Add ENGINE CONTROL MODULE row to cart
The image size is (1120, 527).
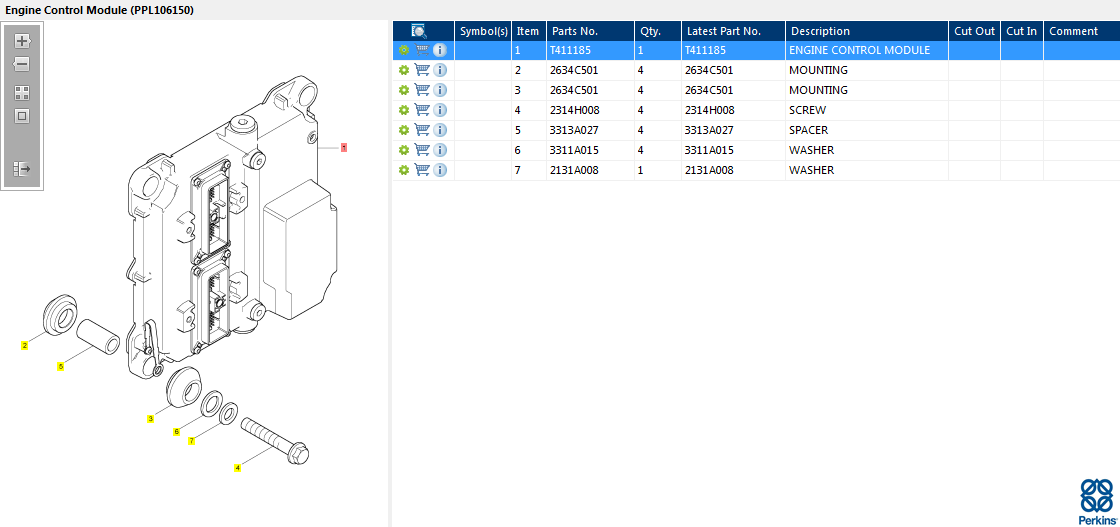click(422, 50)
